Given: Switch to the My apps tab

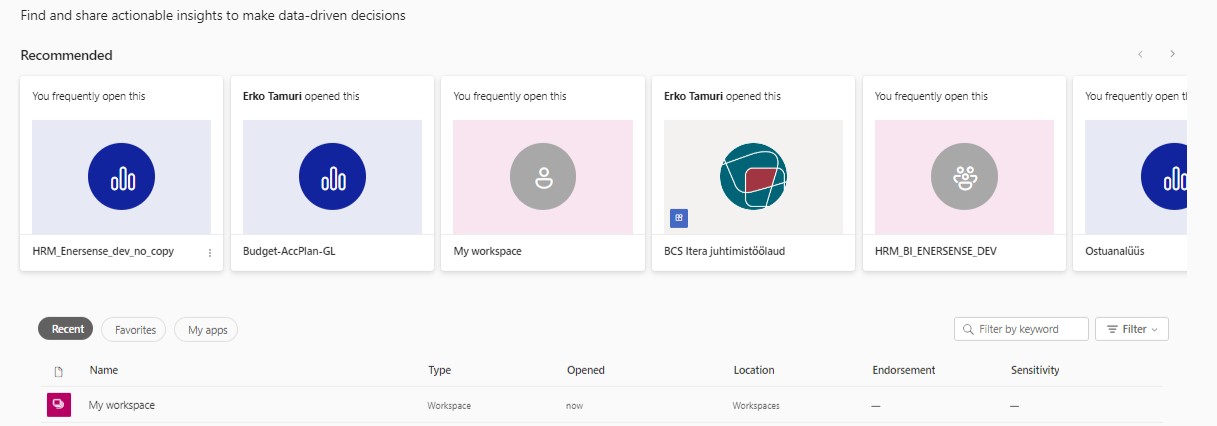Looking at the screenshot, I should pos(206,330).
